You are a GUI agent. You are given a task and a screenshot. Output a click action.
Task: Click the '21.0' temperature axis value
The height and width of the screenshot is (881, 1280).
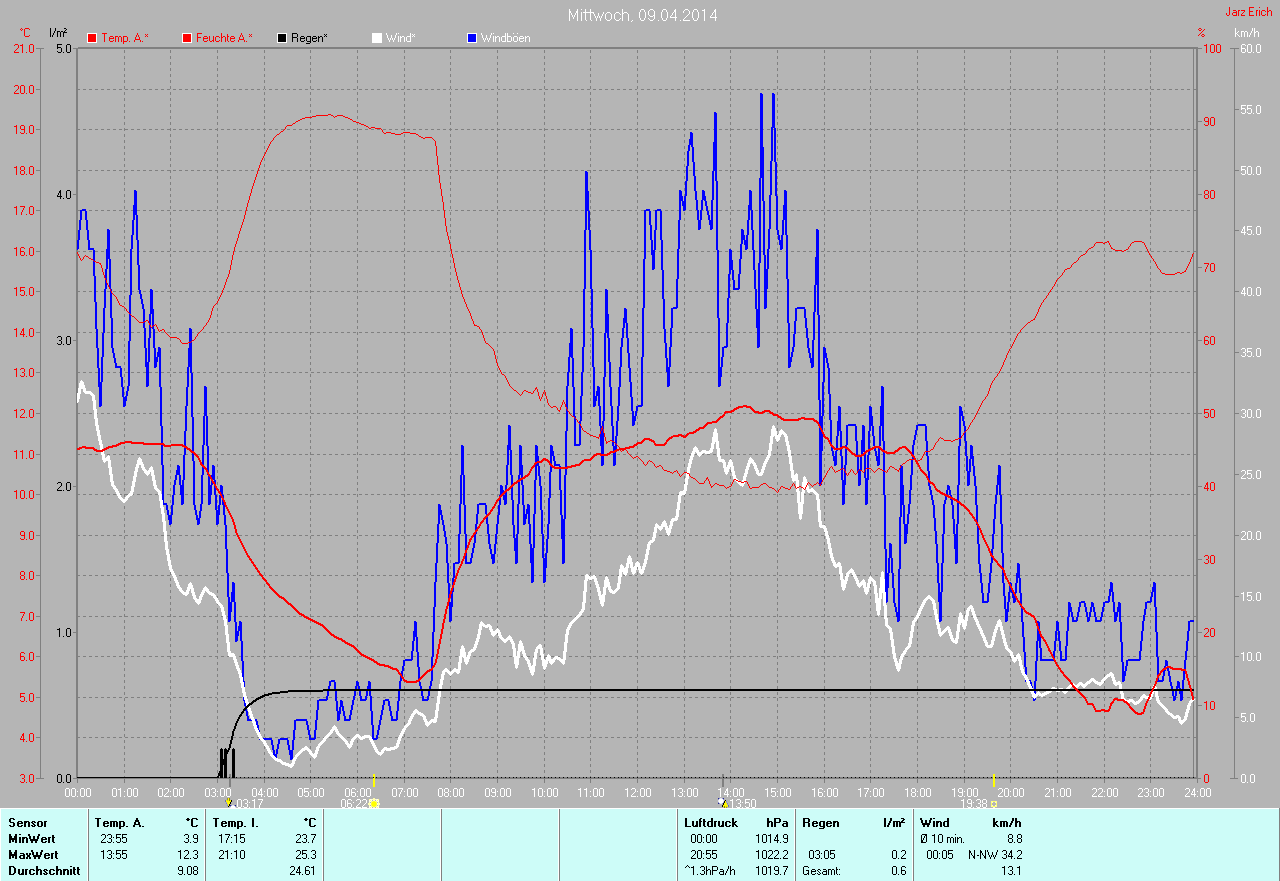22,48
